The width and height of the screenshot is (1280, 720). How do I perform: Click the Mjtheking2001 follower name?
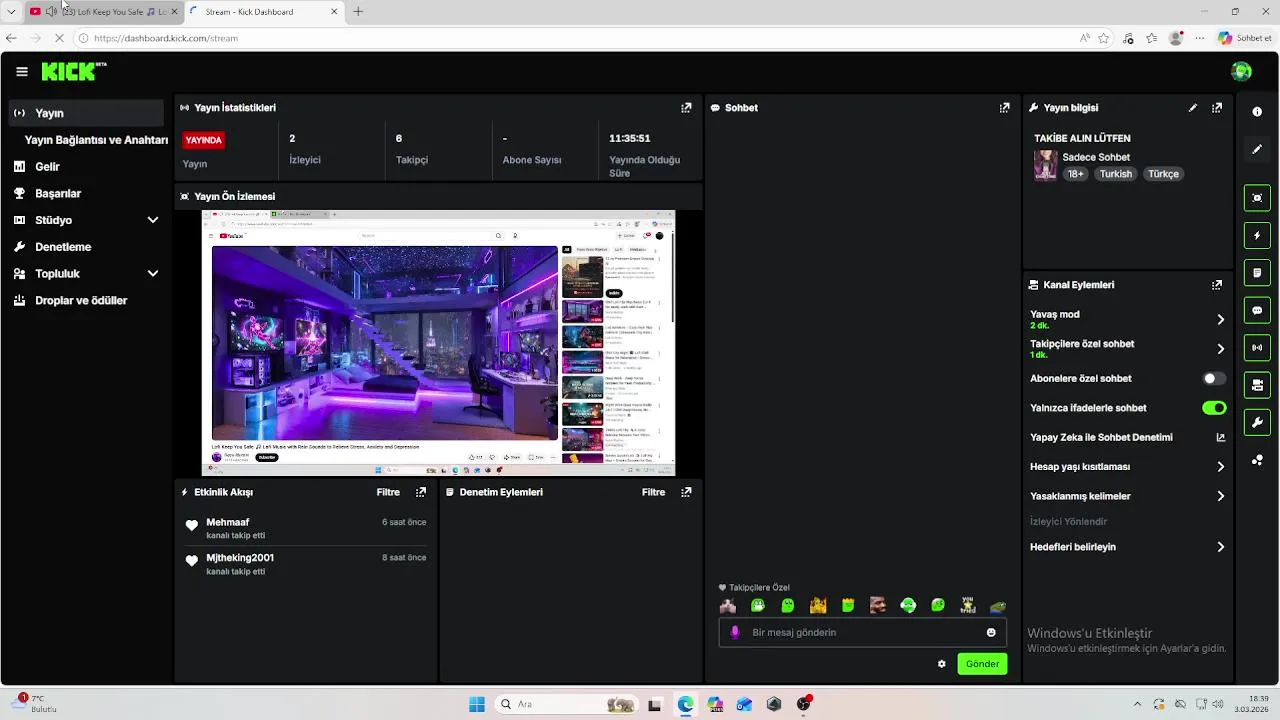(x=240, y=558)
